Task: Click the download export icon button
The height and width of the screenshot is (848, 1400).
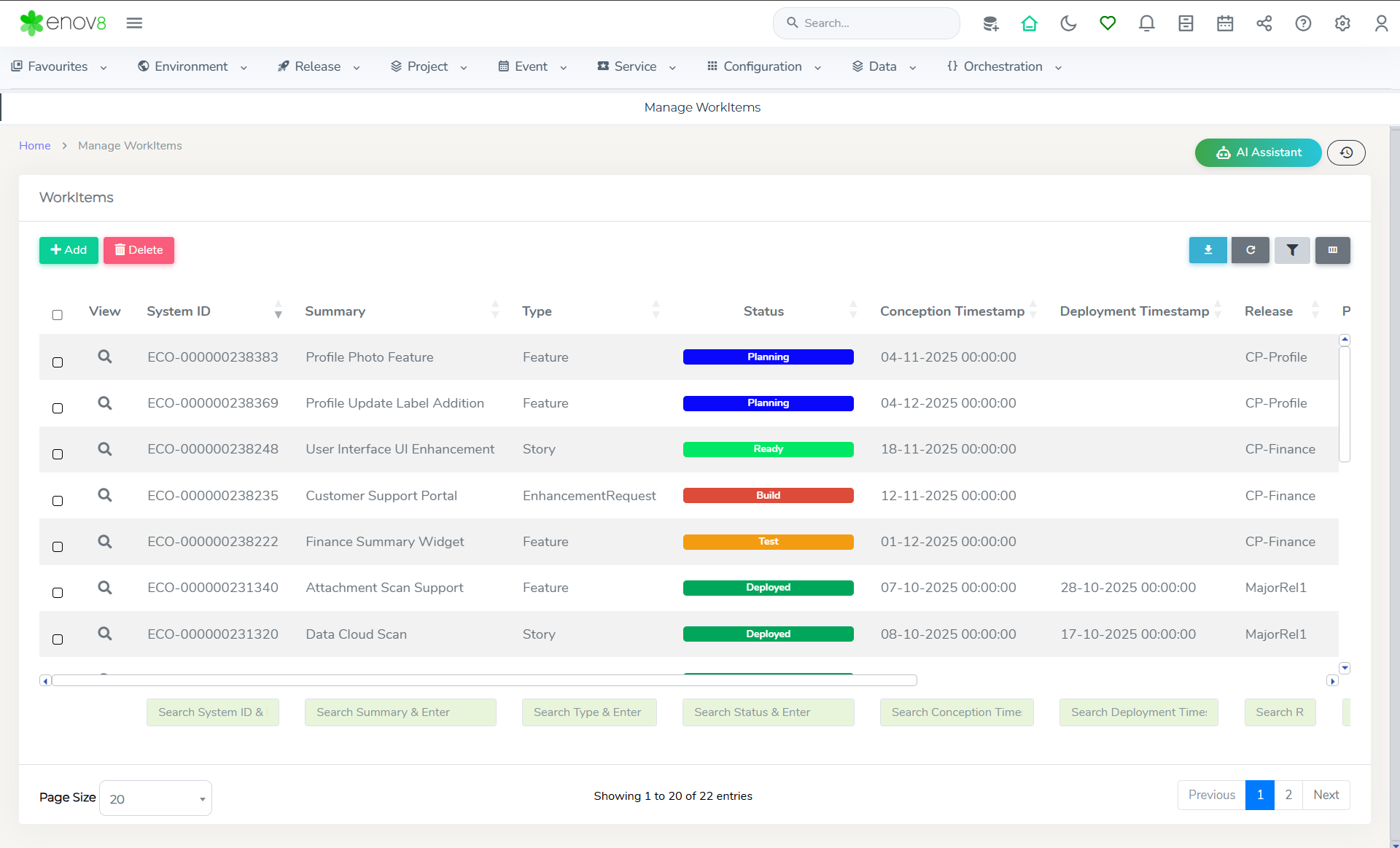Action: (1207, 250)
